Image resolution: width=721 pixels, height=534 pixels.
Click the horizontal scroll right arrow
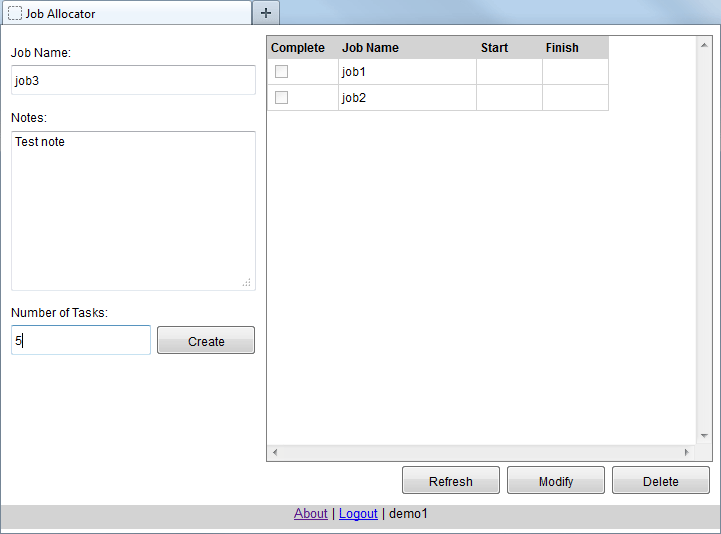tap(687, 453)
